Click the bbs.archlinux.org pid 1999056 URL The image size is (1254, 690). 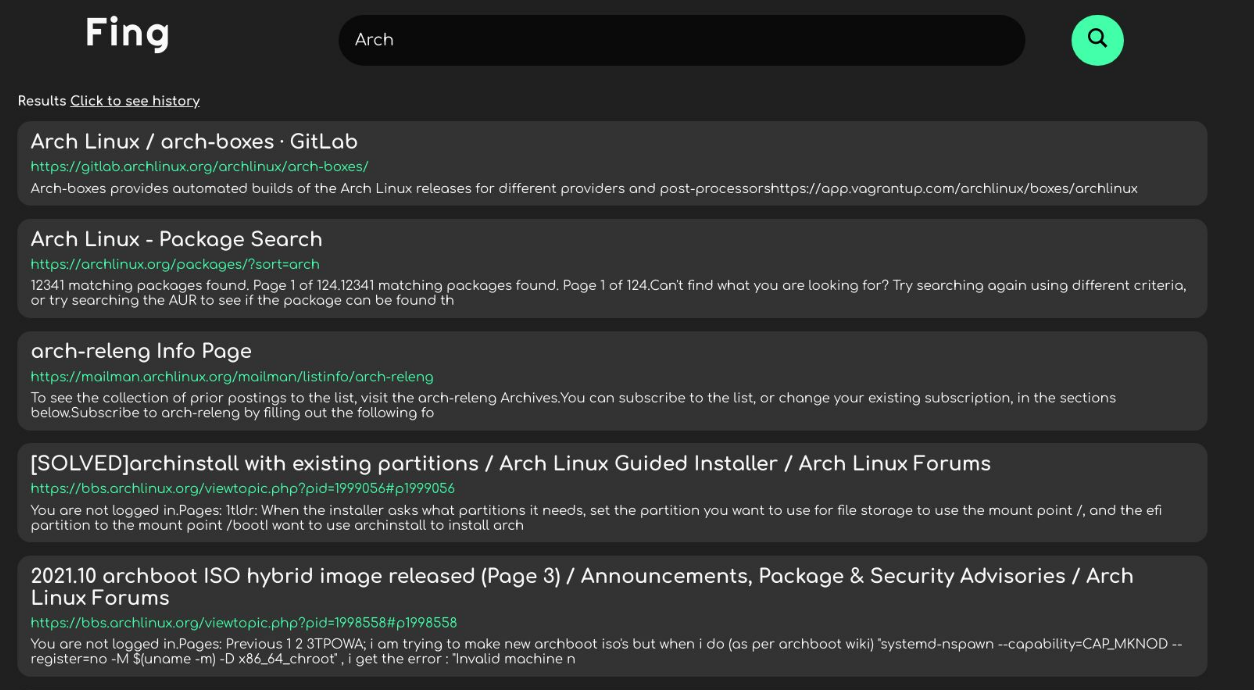(x=241, y=488)
